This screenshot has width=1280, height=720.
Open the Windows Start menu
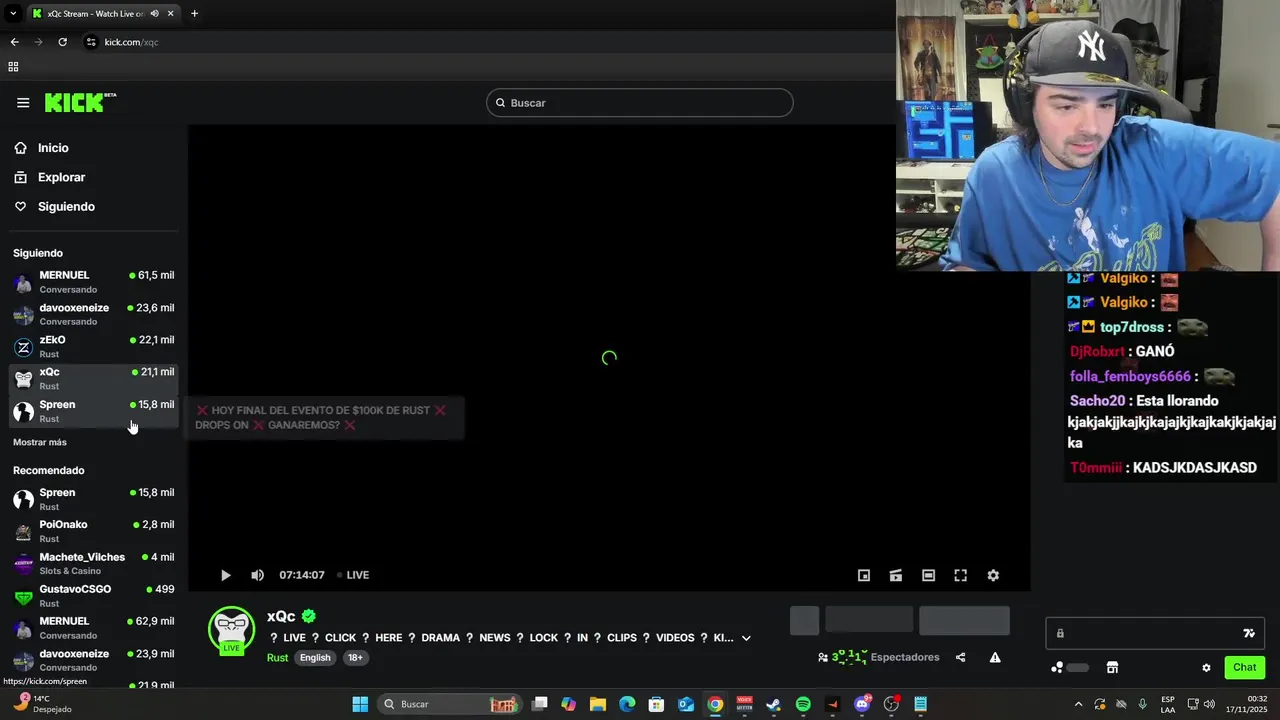[360, 704]
